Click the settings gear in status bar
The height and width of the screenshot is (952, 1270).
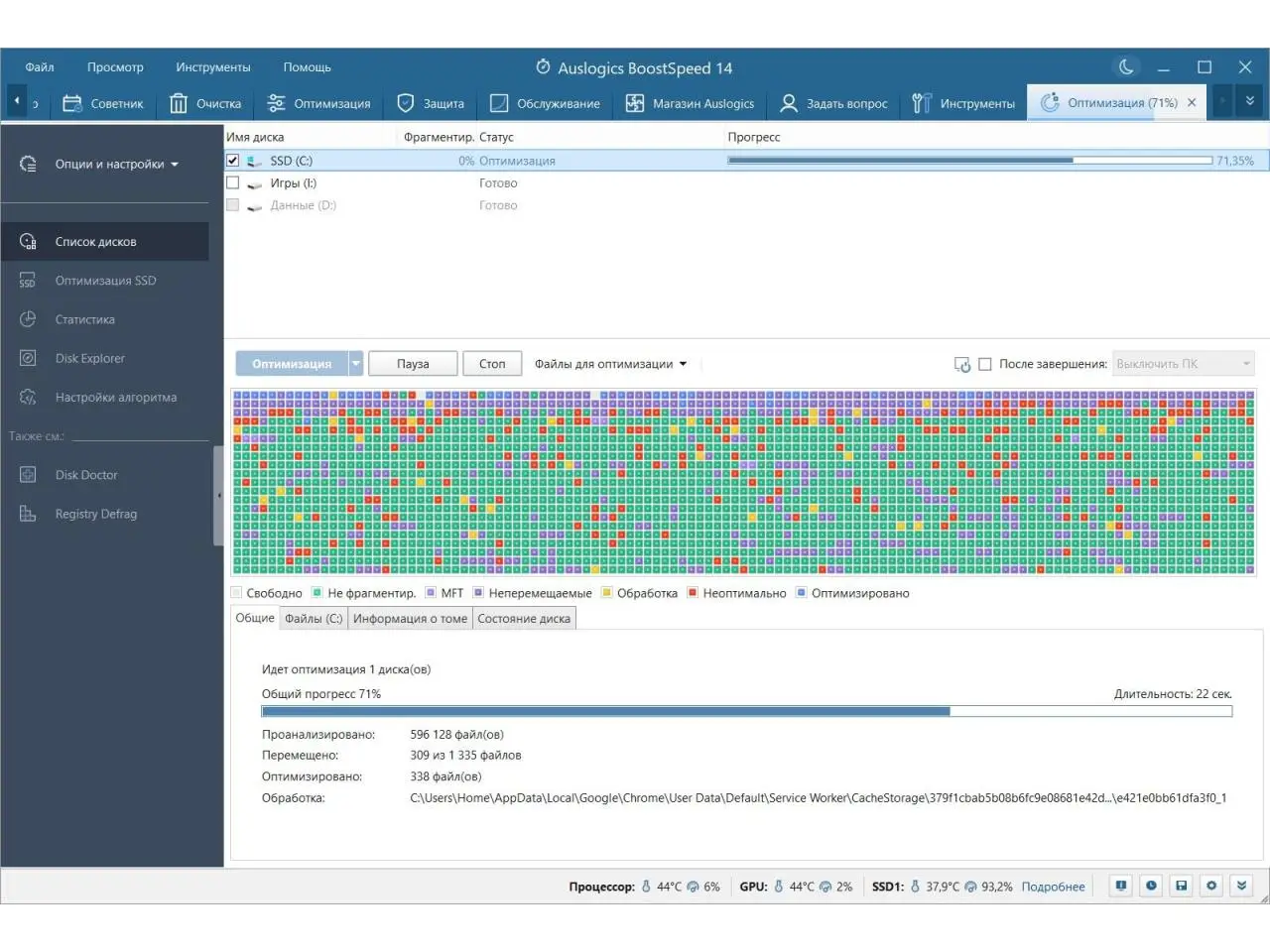1211,886
